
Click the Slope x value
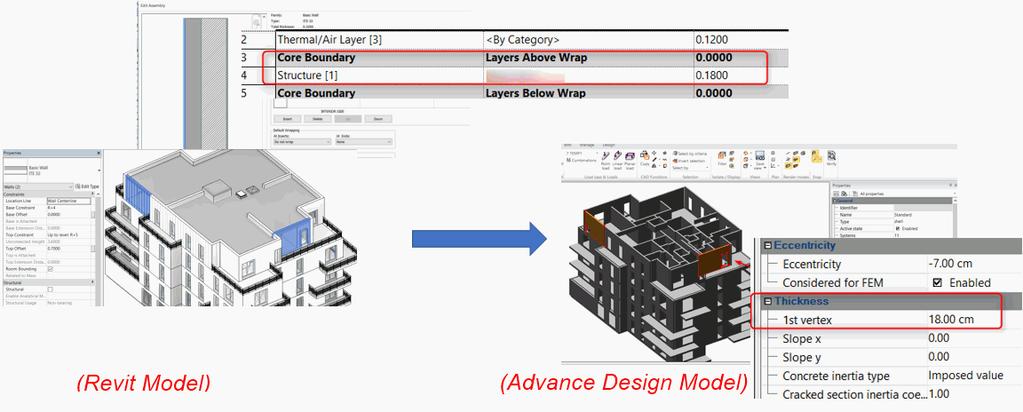point(939,338)
